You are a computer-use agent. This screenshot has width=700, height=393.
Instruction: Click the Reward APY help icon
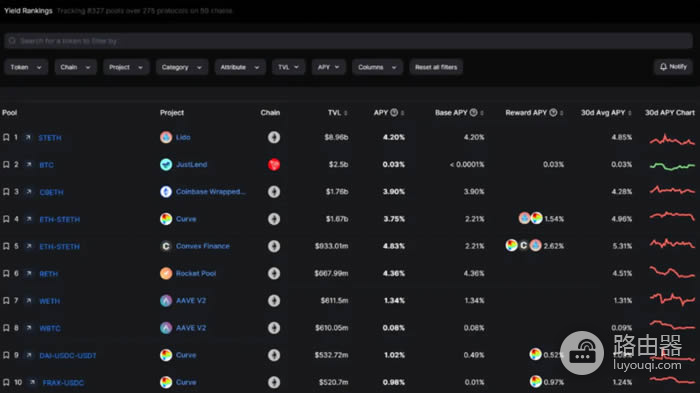tap(553, 113)
